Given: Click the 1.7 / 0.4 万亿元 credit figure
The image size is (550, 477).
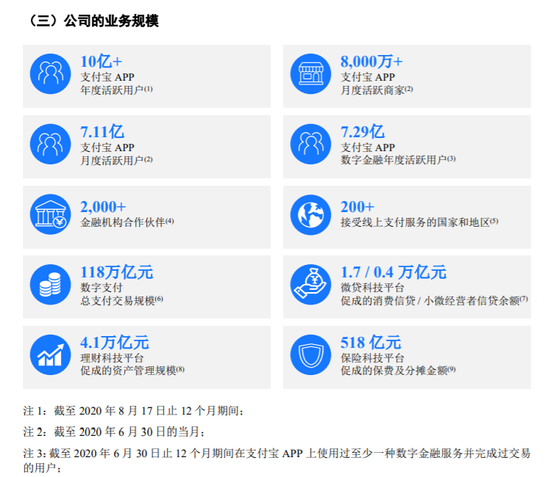Looking at the screenshot, I should (393, 273).
